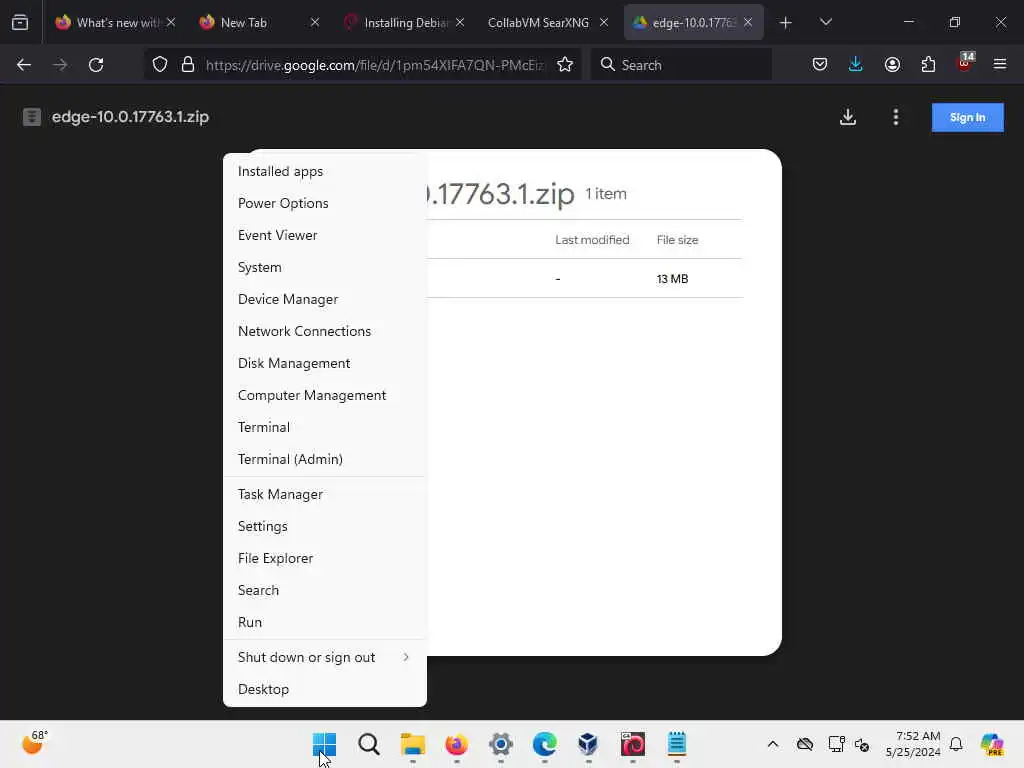Show site security padlock info
This screenshot has width=1024, height=768.
[188, 65]
